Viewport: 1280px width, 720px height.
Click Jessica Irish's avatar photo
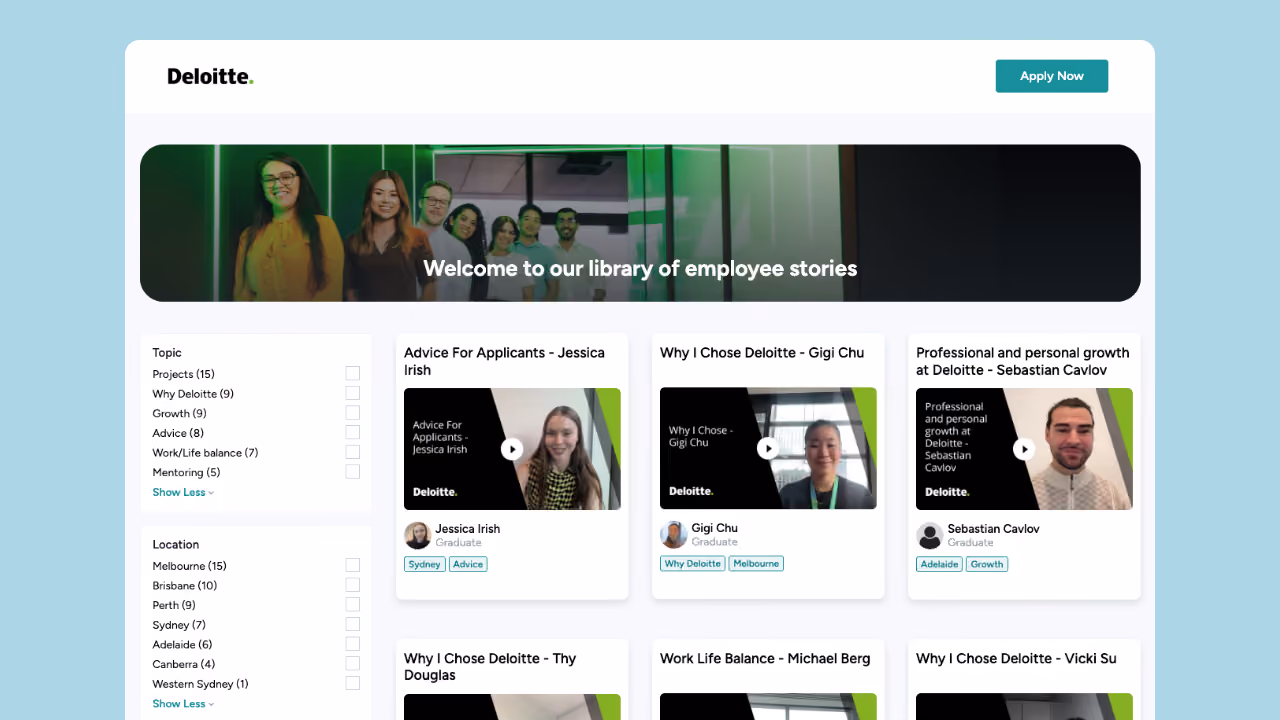point(418,535)
